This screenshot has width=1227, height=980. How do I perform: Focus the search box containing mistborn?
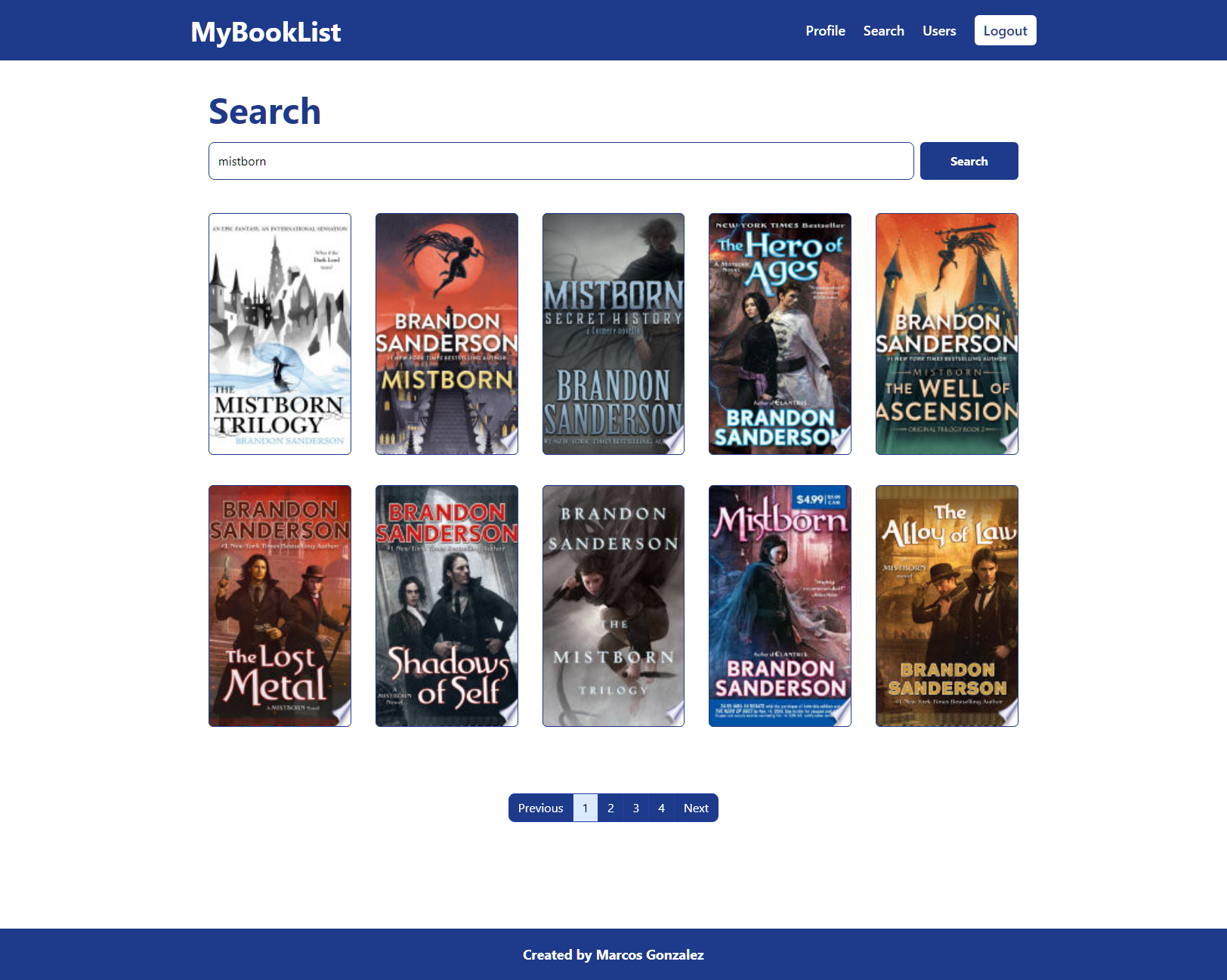(561, 161)
